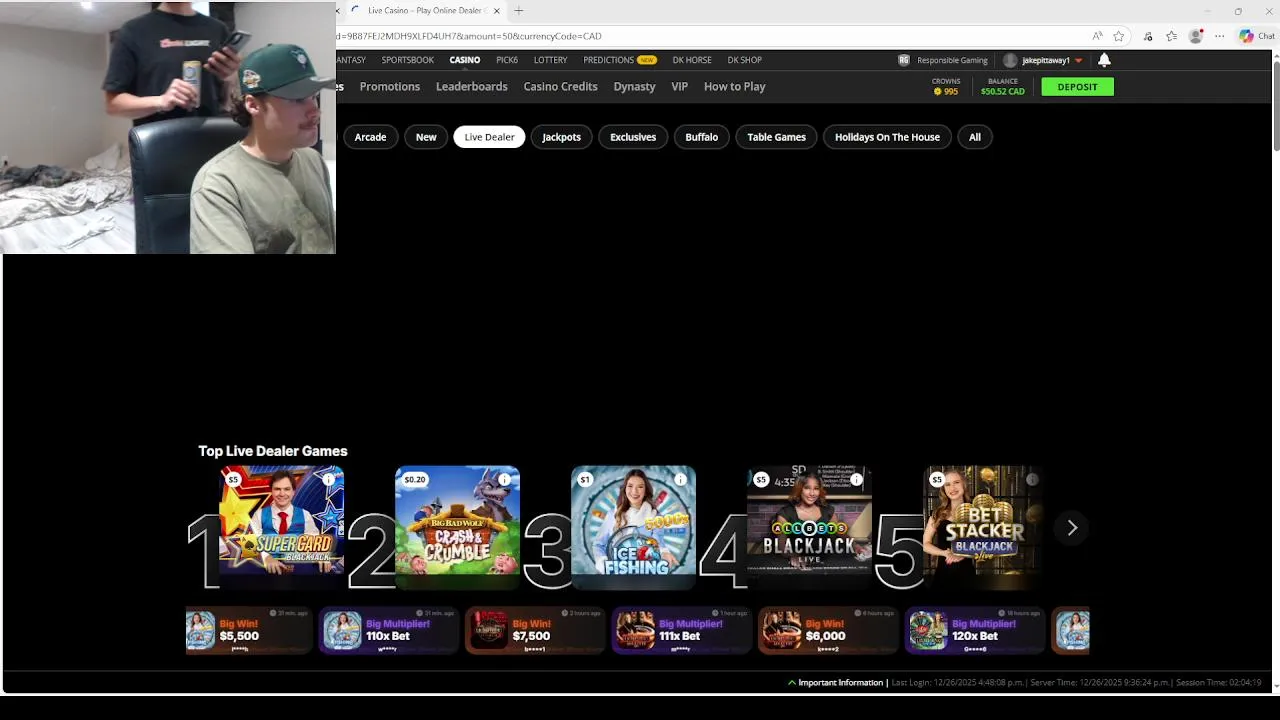The height and width of the screenshot is (720, 1280).
Task: Expand the jakepittaway1 account dropdown arrow
Action: click(x=1078, y=61)
